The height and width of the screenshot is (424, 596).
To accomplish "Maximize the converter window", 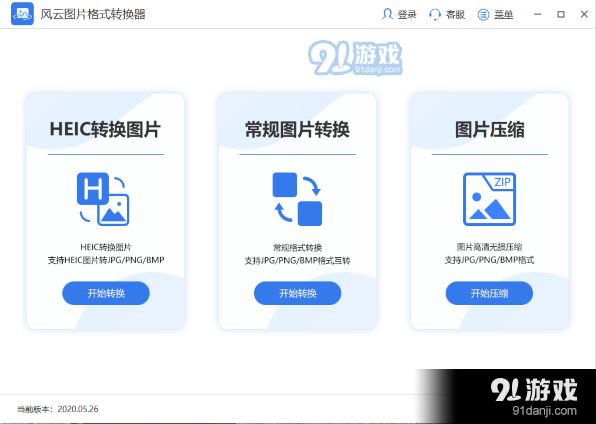I will coord(561,14).
